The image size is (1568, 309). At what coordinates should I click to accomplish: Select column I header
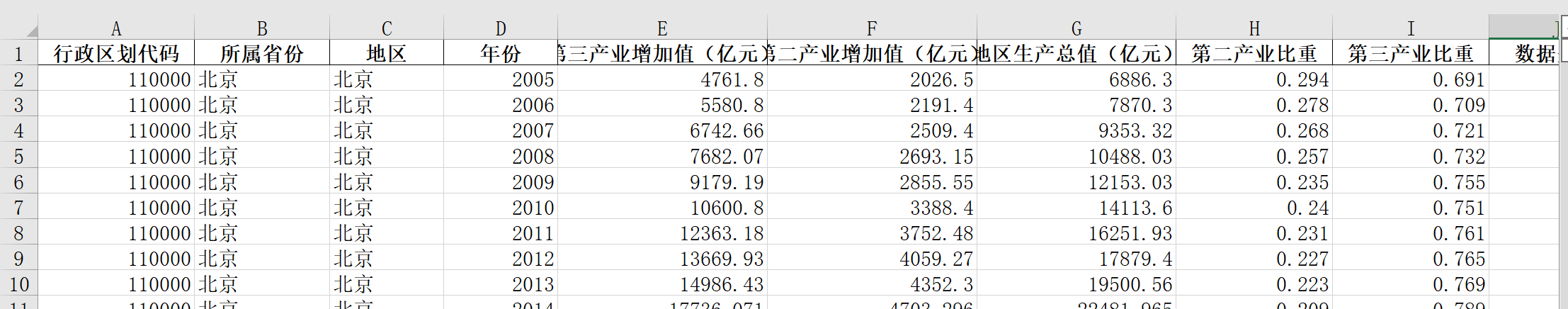coord(1411,28)
